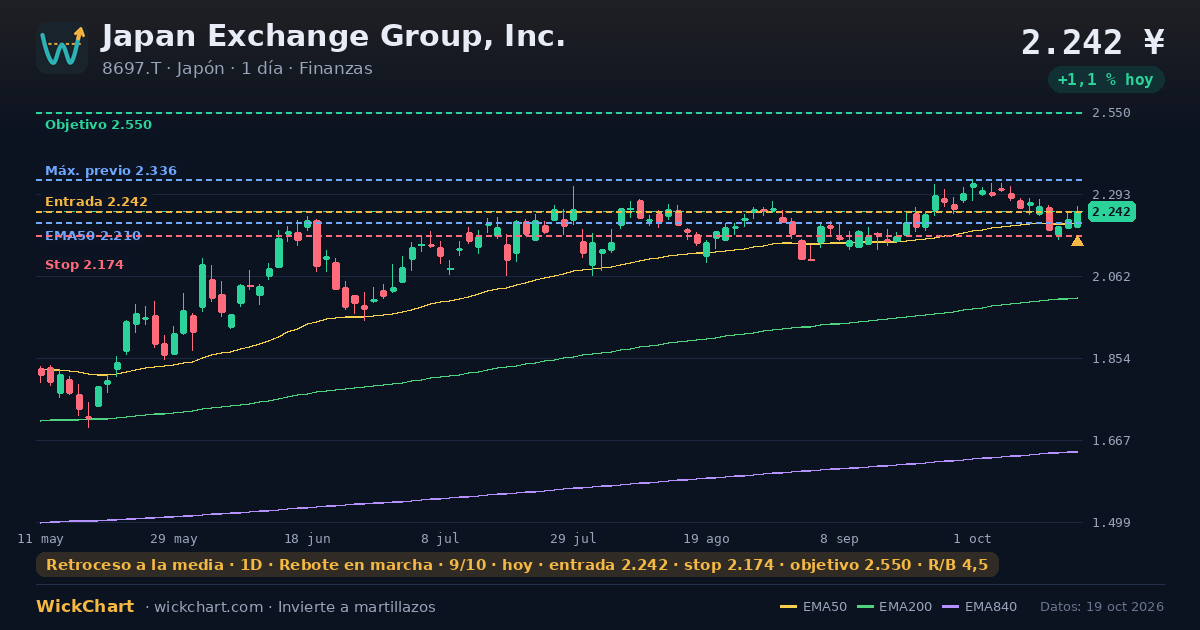Click the 8 jul date label
Image resolution: width=1200 pixels, height=630 pixels.
tap(440, 538)
